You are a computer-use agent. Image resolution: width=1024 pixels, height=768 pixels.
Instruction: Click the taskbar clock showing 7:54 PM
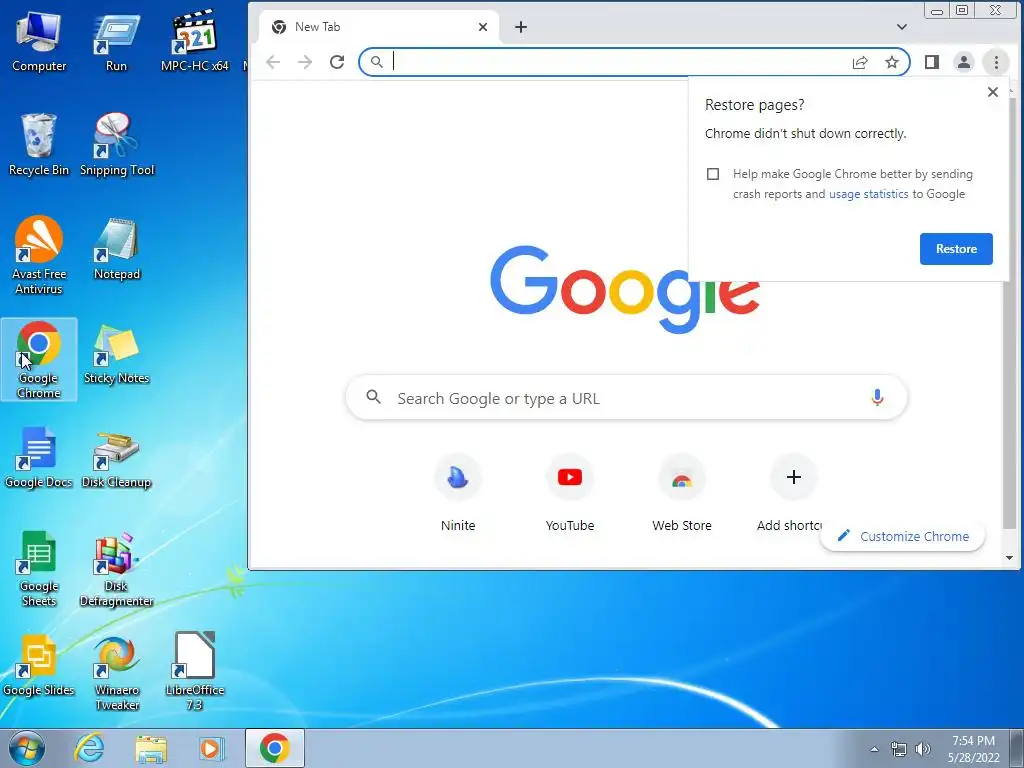pos(974,749)
